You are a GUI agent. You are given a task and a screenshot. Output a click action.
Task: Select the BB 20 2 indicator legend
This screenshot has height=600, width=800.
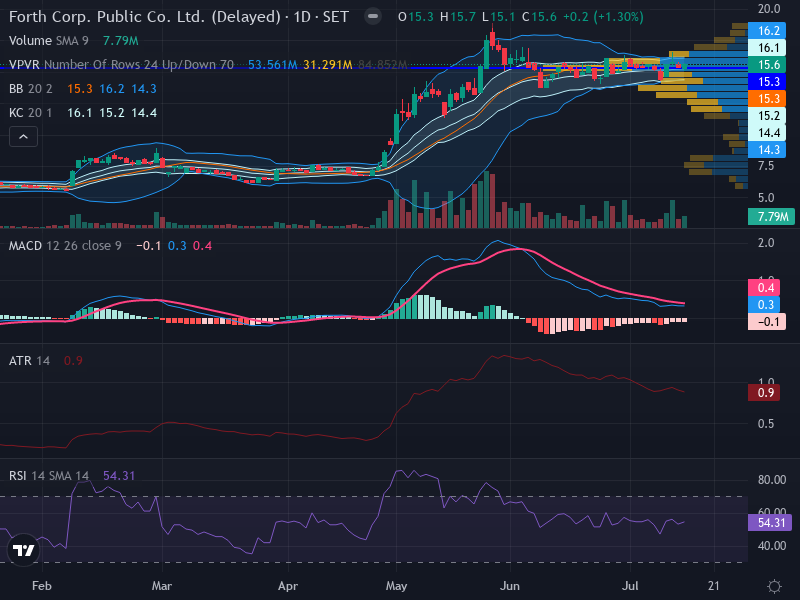click(31, 89)
